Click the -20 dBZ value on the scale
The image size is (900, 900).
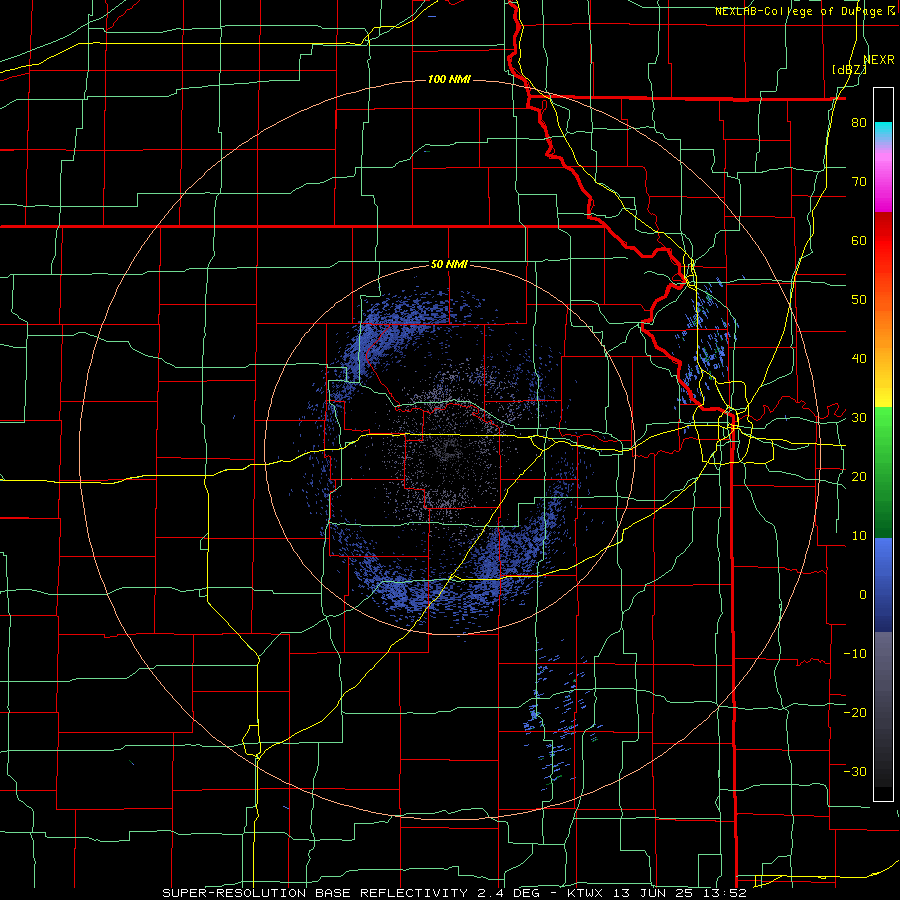[x=855, y=712]
